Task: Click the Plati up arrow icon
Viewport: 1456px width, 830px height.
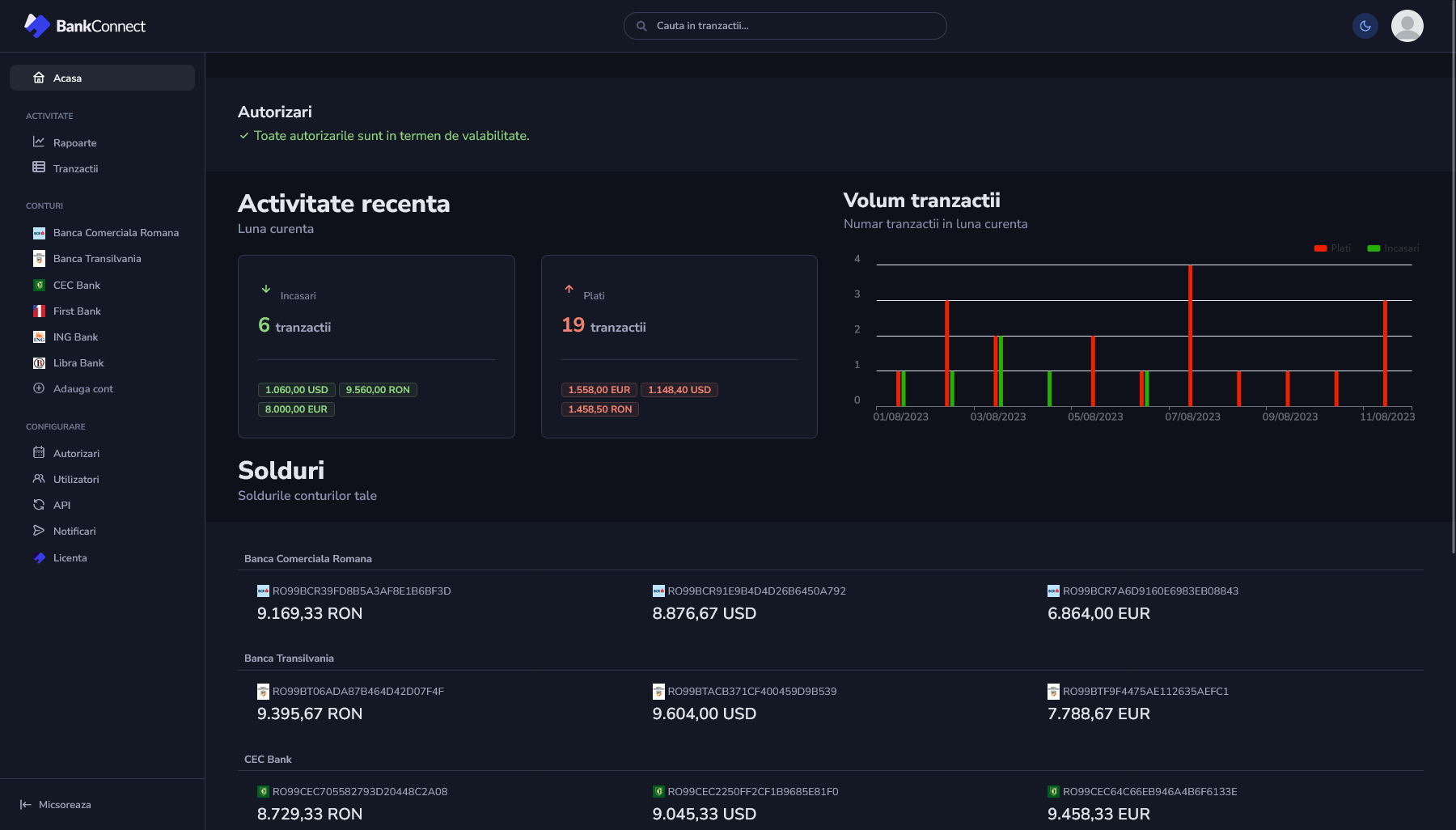Action: point(569,289)
